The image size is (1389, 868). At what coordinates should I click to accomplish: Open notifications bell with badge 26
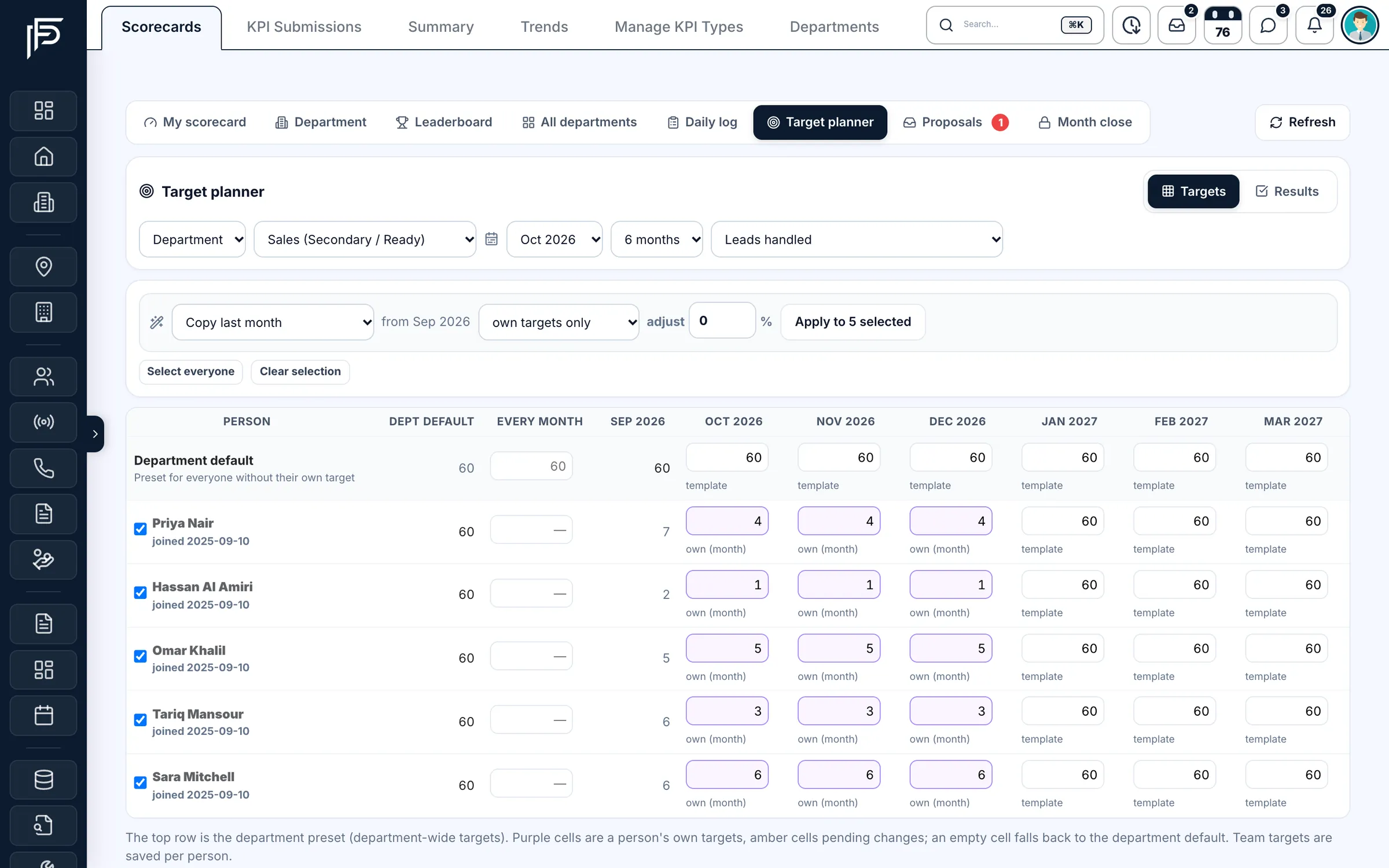click(x=1314, y=25)
